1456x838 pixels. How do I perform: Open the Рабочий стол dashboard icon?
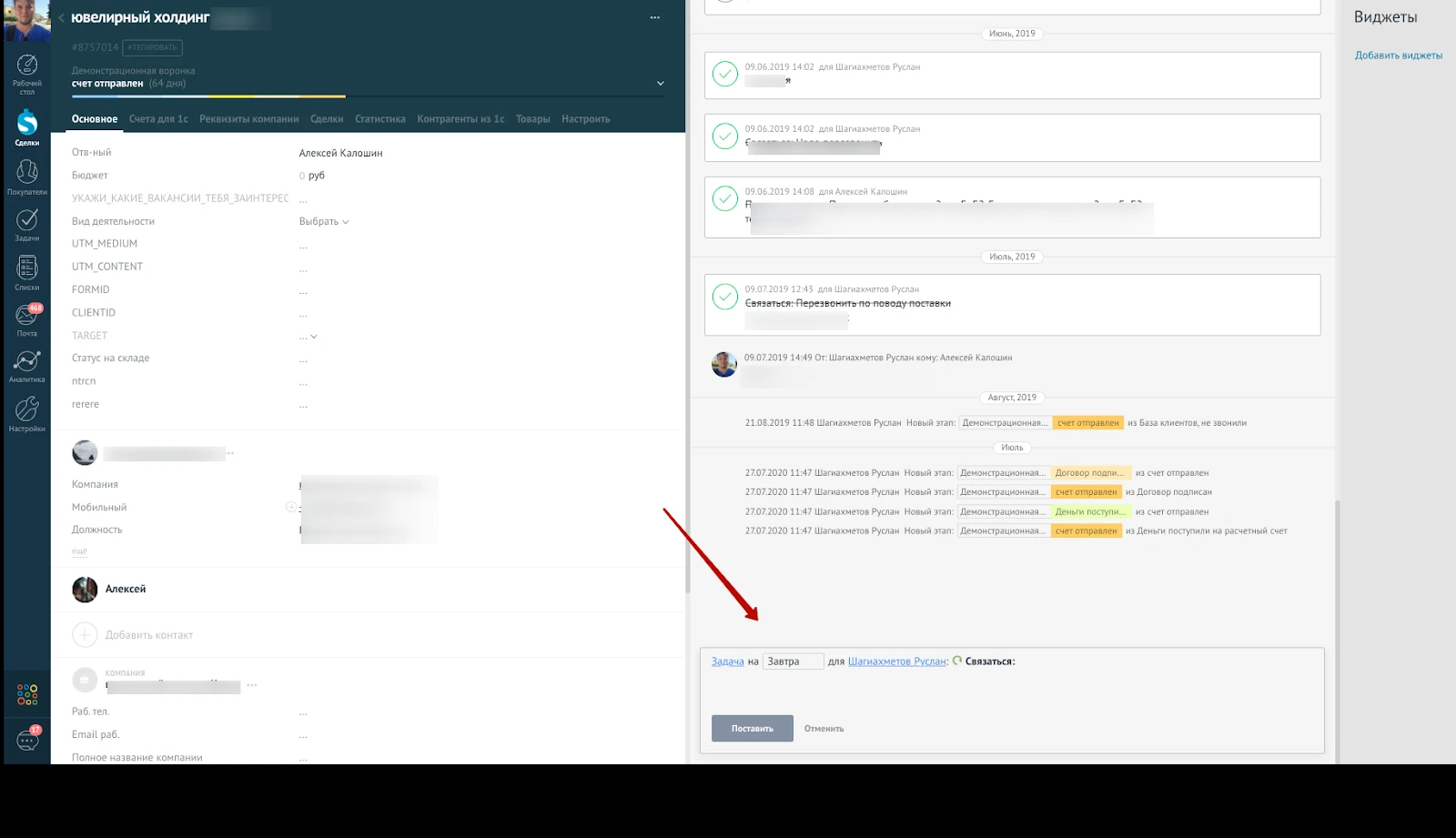point(26,71)
